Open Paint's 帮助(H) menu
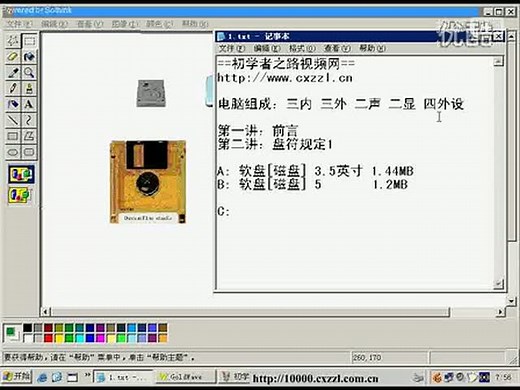 point(195,24)
